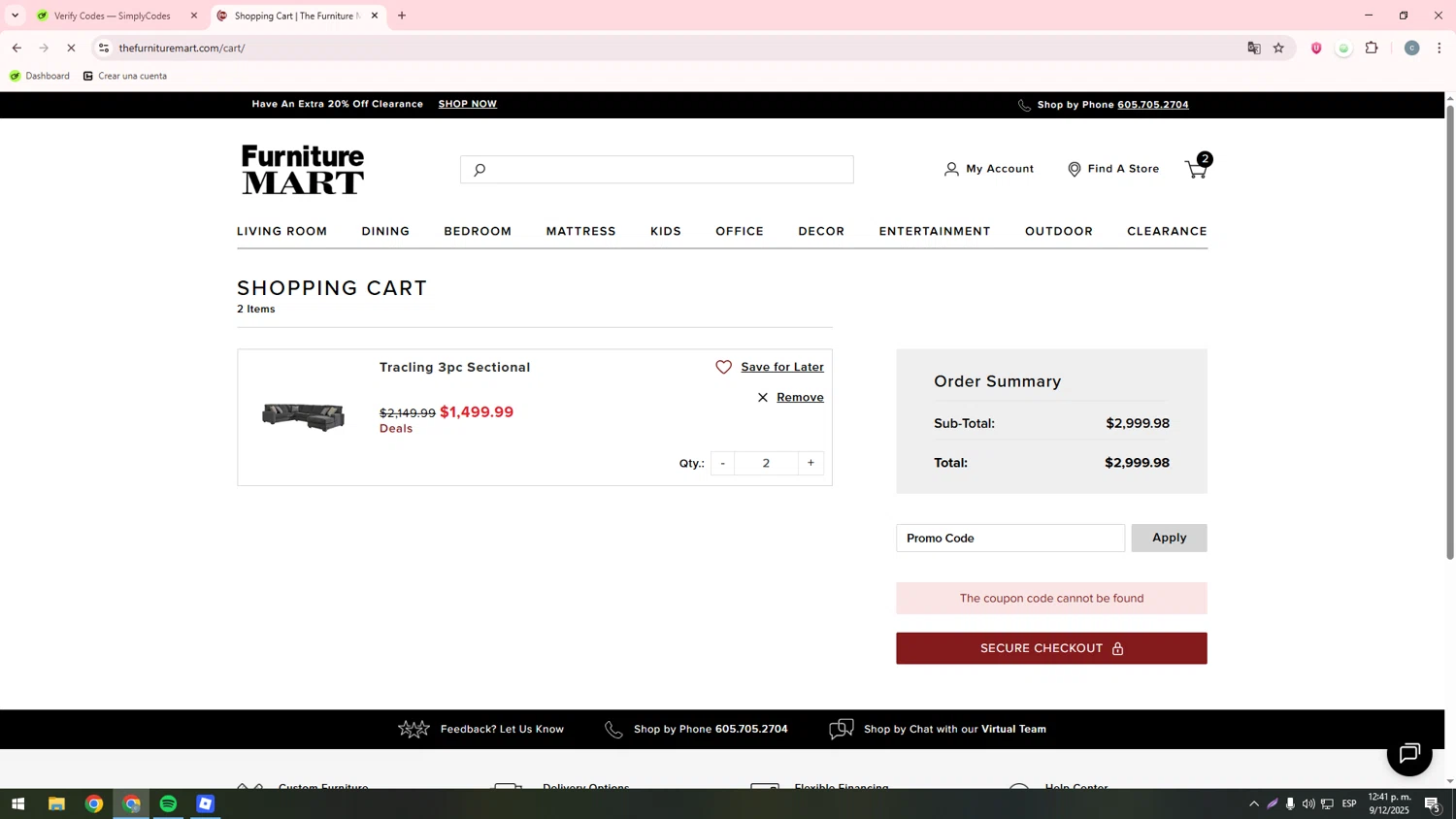Show hidden system tray icons
1456x819 pixels.
[1254, 803]
